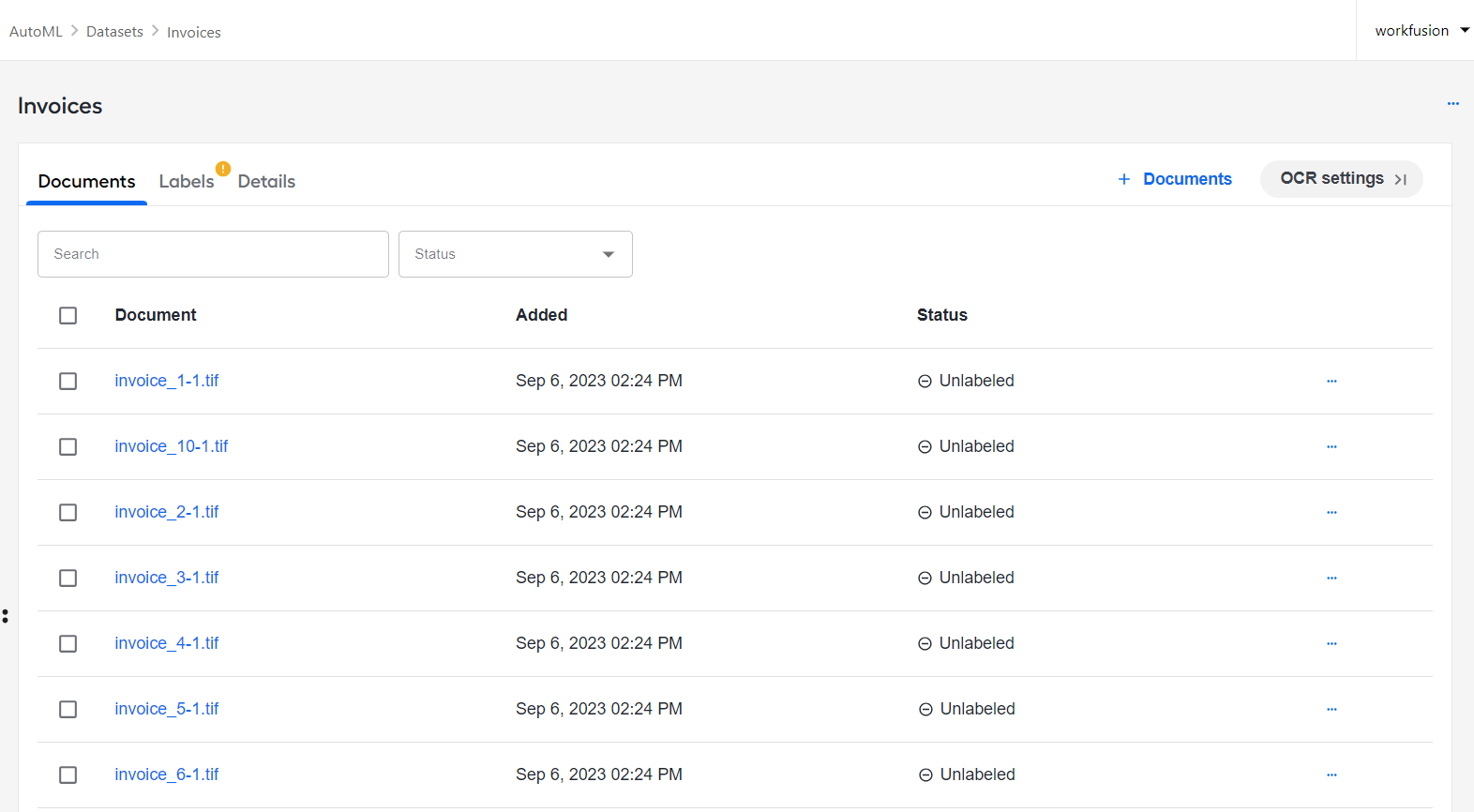
Task: Go to AutoML in the breadcrumb
Action: pos(36,31)
